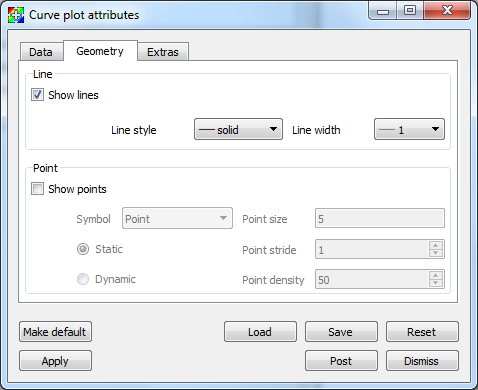
Task: Open the Line width dropdown
Action: click(409, 129)
